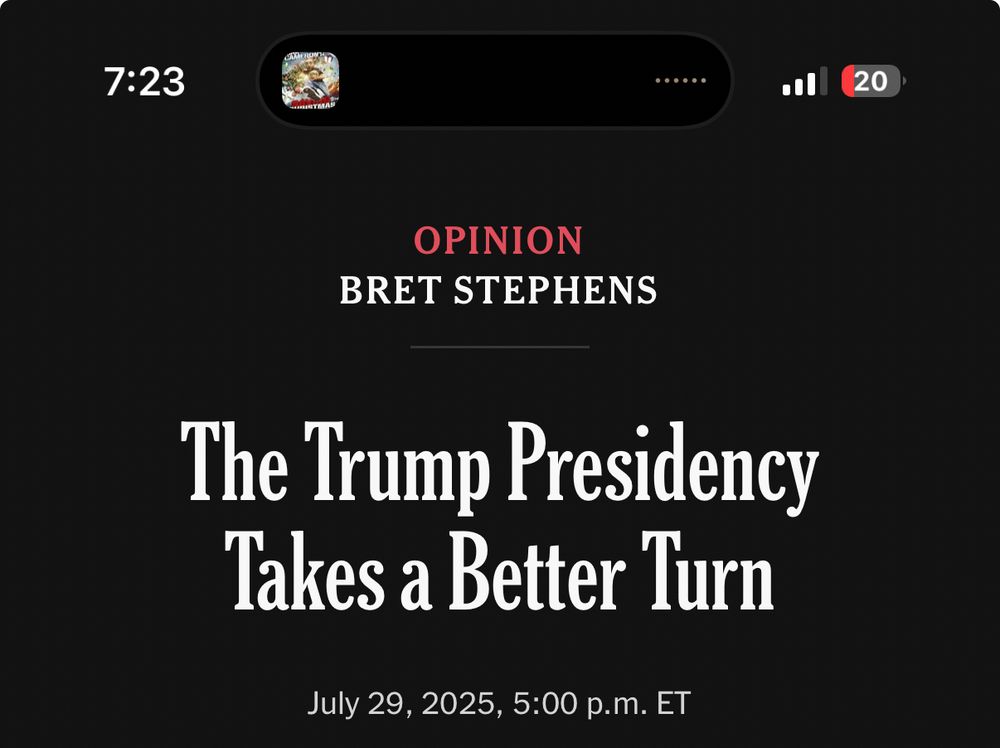The width and height of the screenshot is (1000, 748).
Task: Tap the cellular signal bars icon
Action: pyautogui.click(x=805, y=81)
